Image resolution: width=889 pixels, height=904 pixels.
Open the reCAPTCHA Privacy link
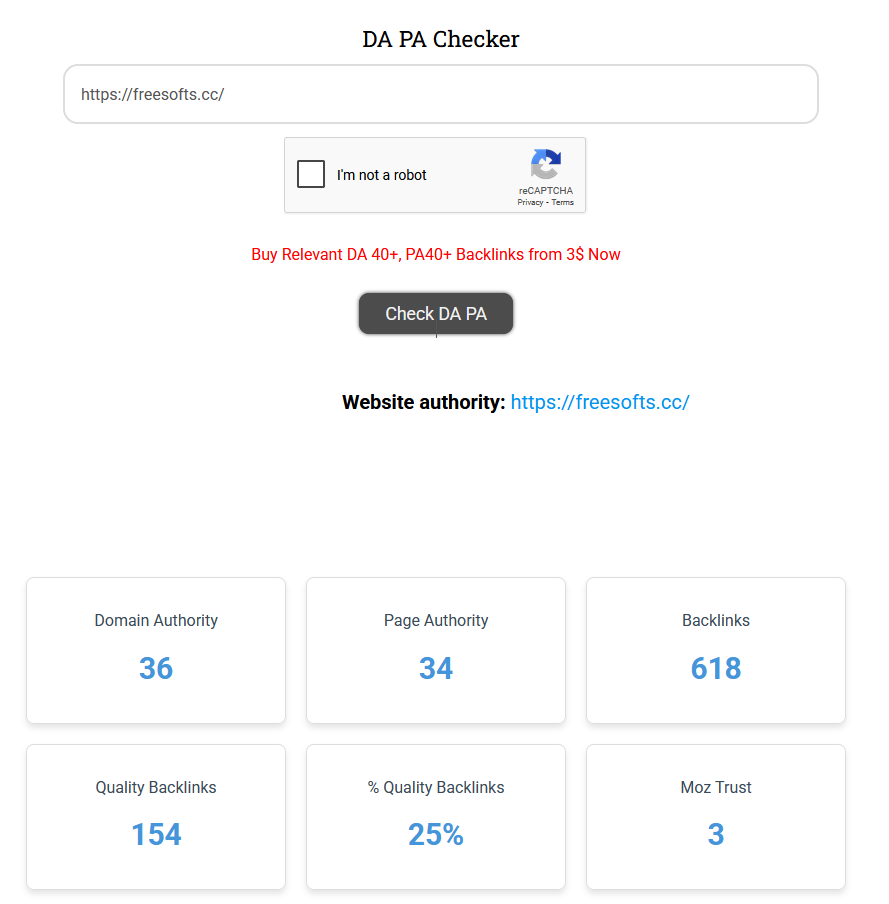[530, 202]
